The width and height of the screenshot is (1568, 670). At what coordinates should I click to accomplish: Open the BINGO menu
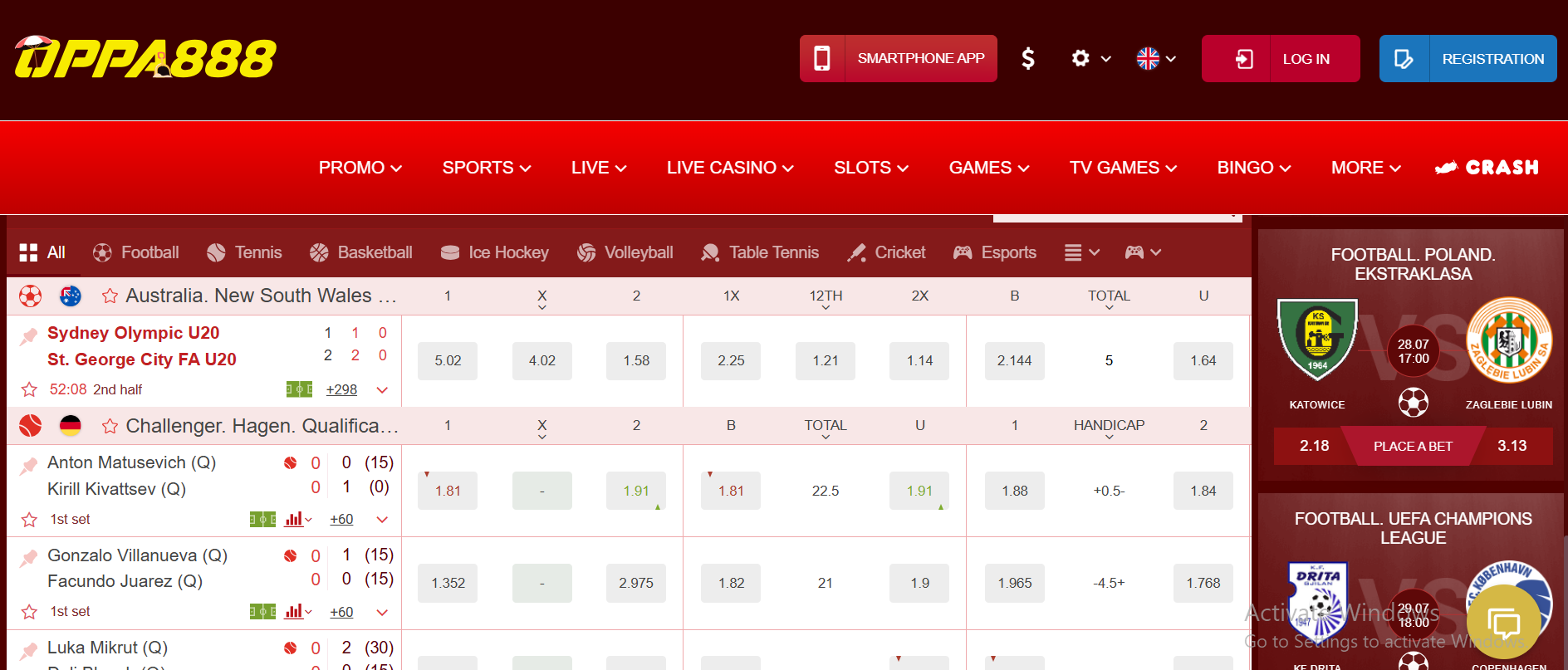(x=1254, y=168)
